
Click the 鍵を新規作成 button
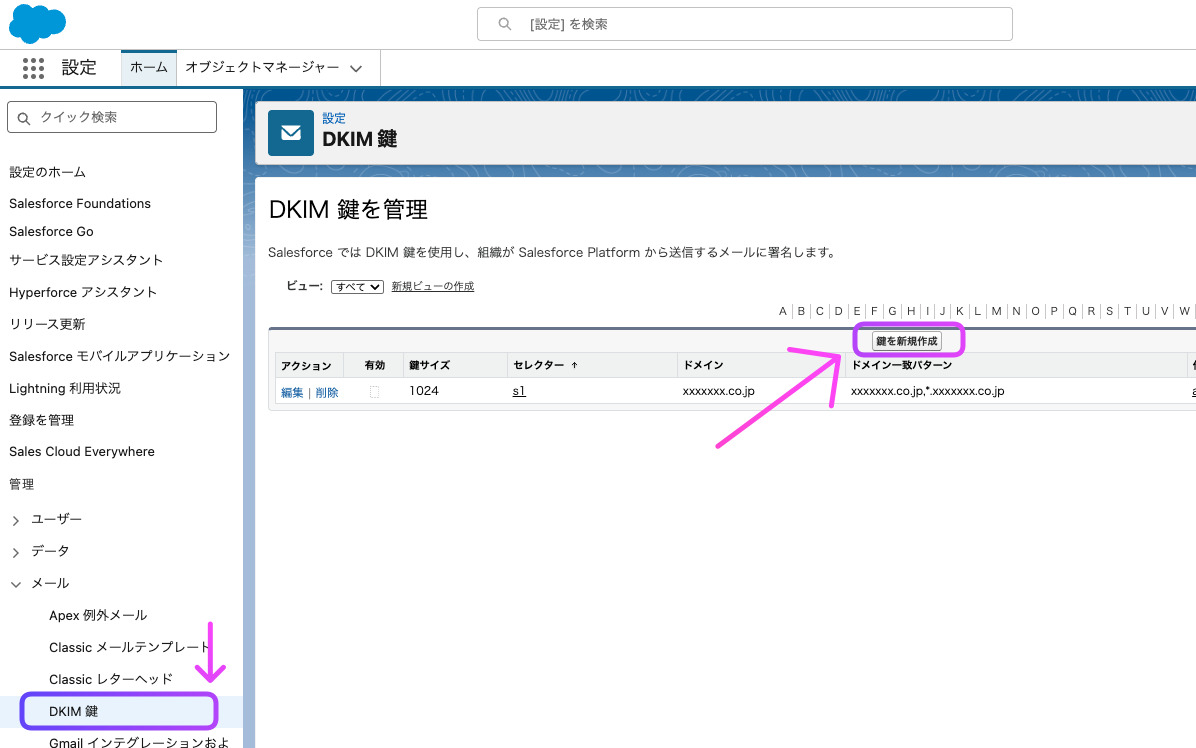click(907, 340)
